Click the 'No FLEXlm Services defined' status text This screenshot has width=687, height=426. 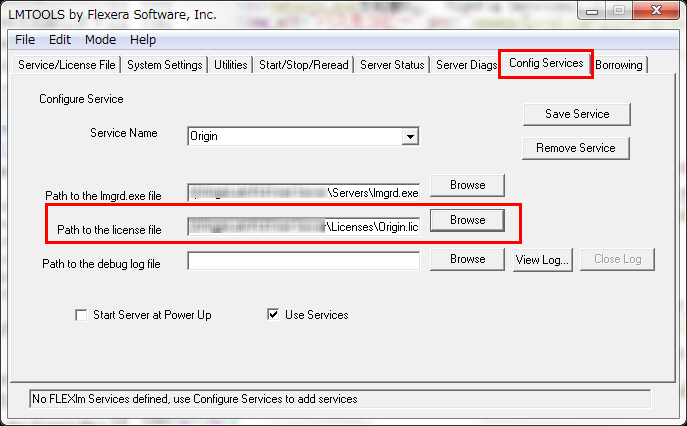[x=195, y=399]
